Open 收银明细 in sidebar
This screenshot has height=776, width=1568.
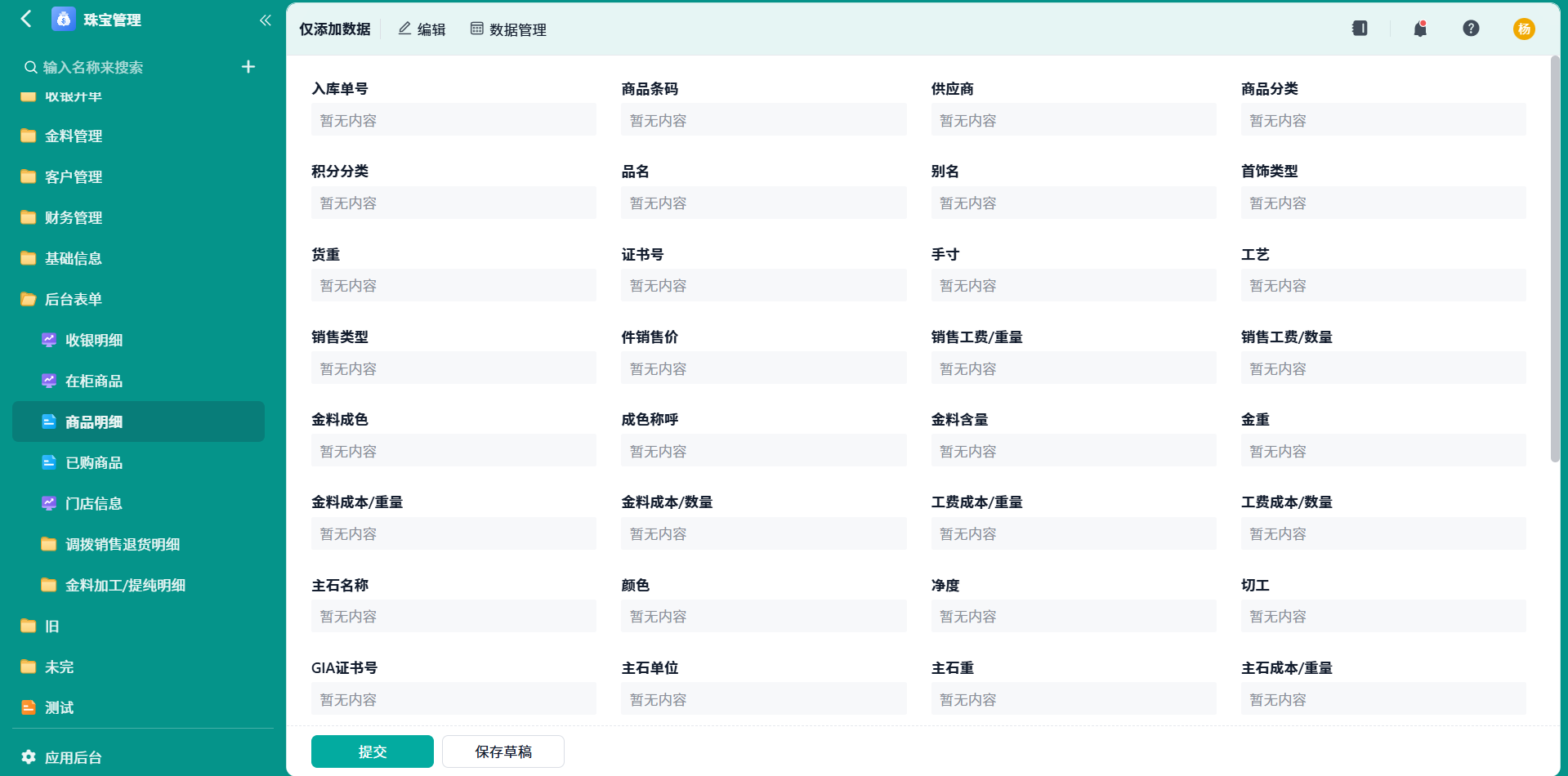point(138,340)
